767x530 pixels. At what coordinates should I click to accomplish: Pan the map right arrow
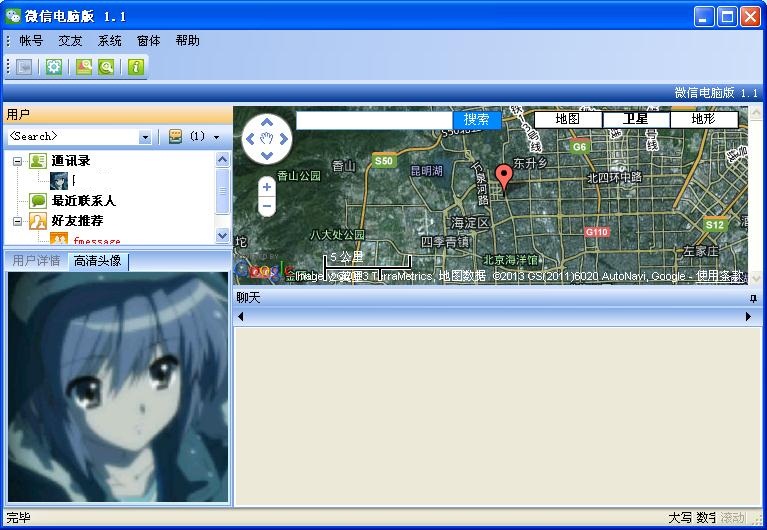[284, 139]
